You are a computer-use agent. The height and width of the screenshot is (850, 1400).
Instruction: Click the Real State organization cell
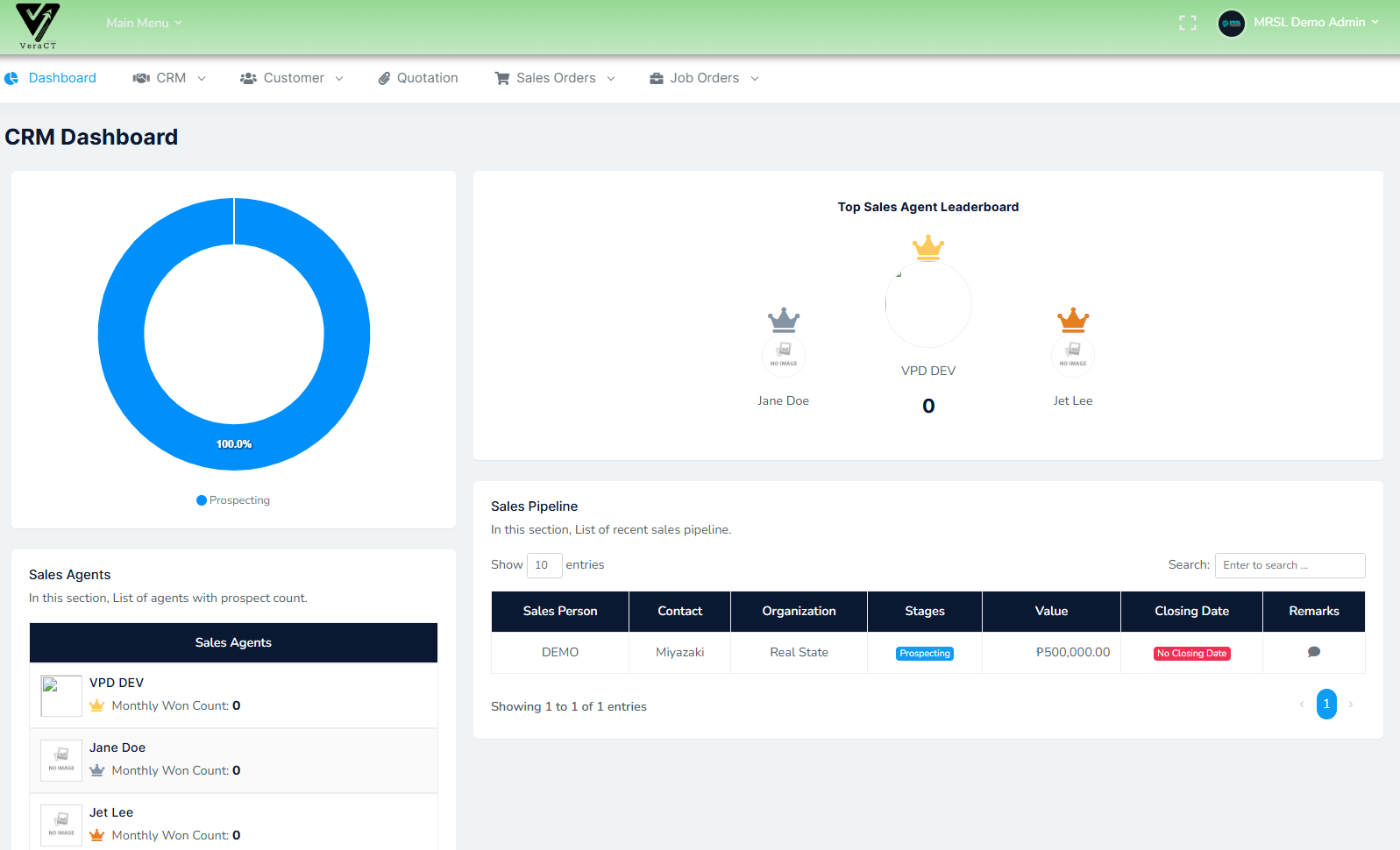click(799, 653)
